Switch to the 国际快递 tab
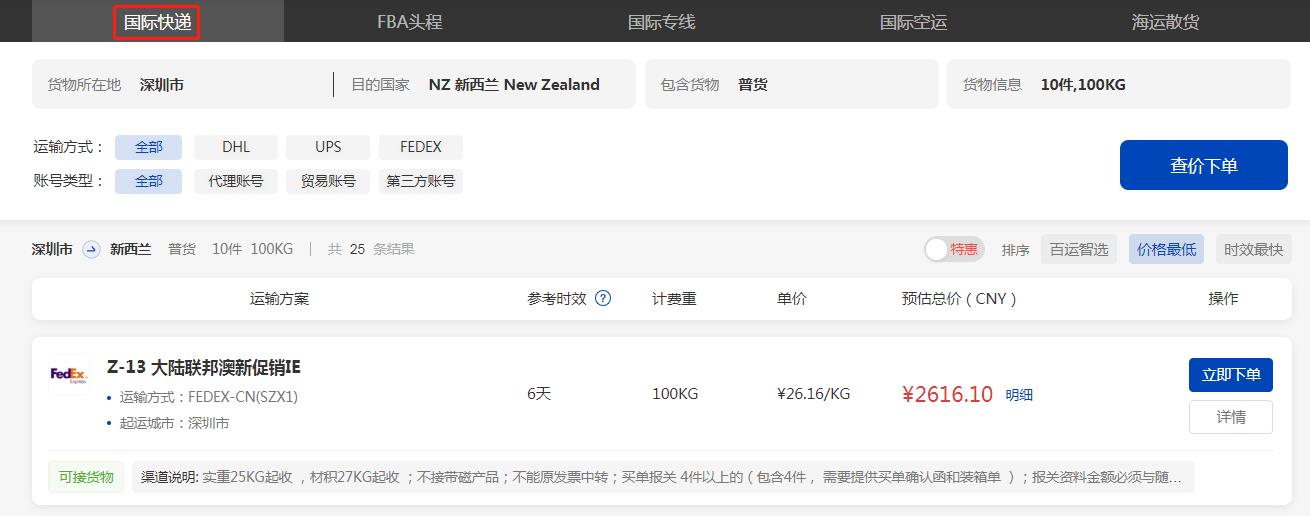 (158, 21)
